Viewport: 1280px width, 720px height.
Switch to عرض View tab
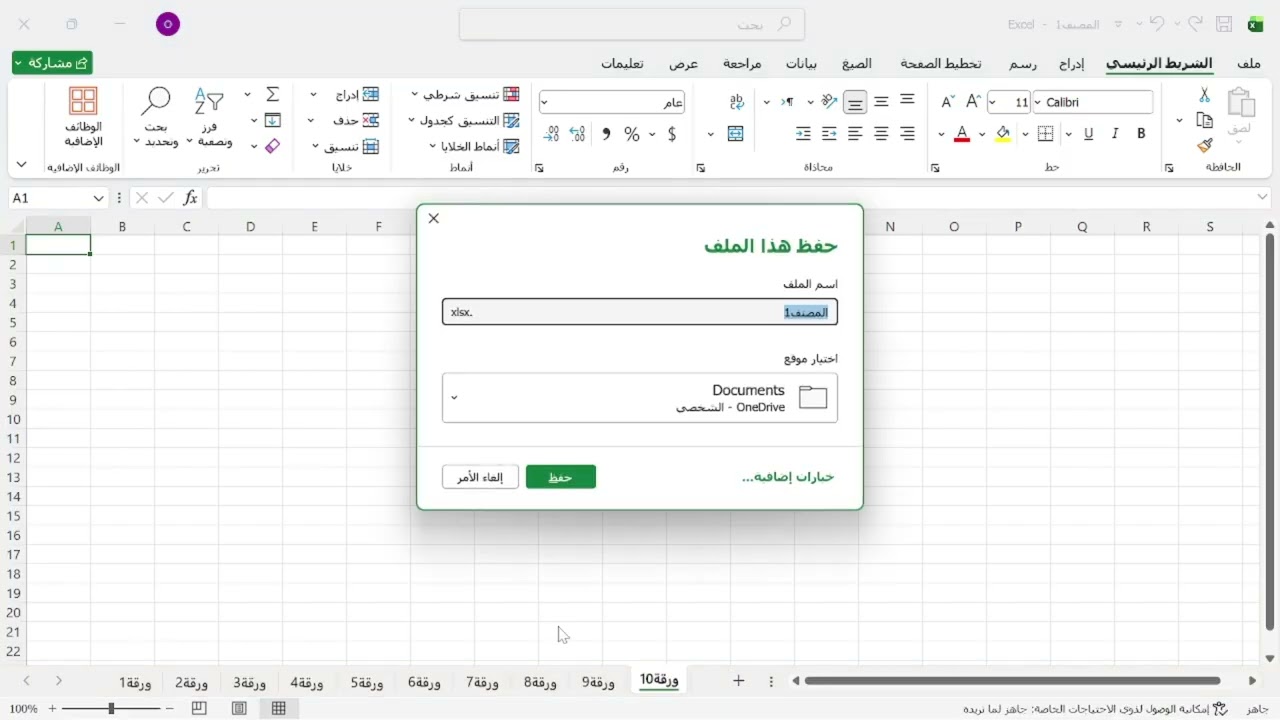point(683,63)
